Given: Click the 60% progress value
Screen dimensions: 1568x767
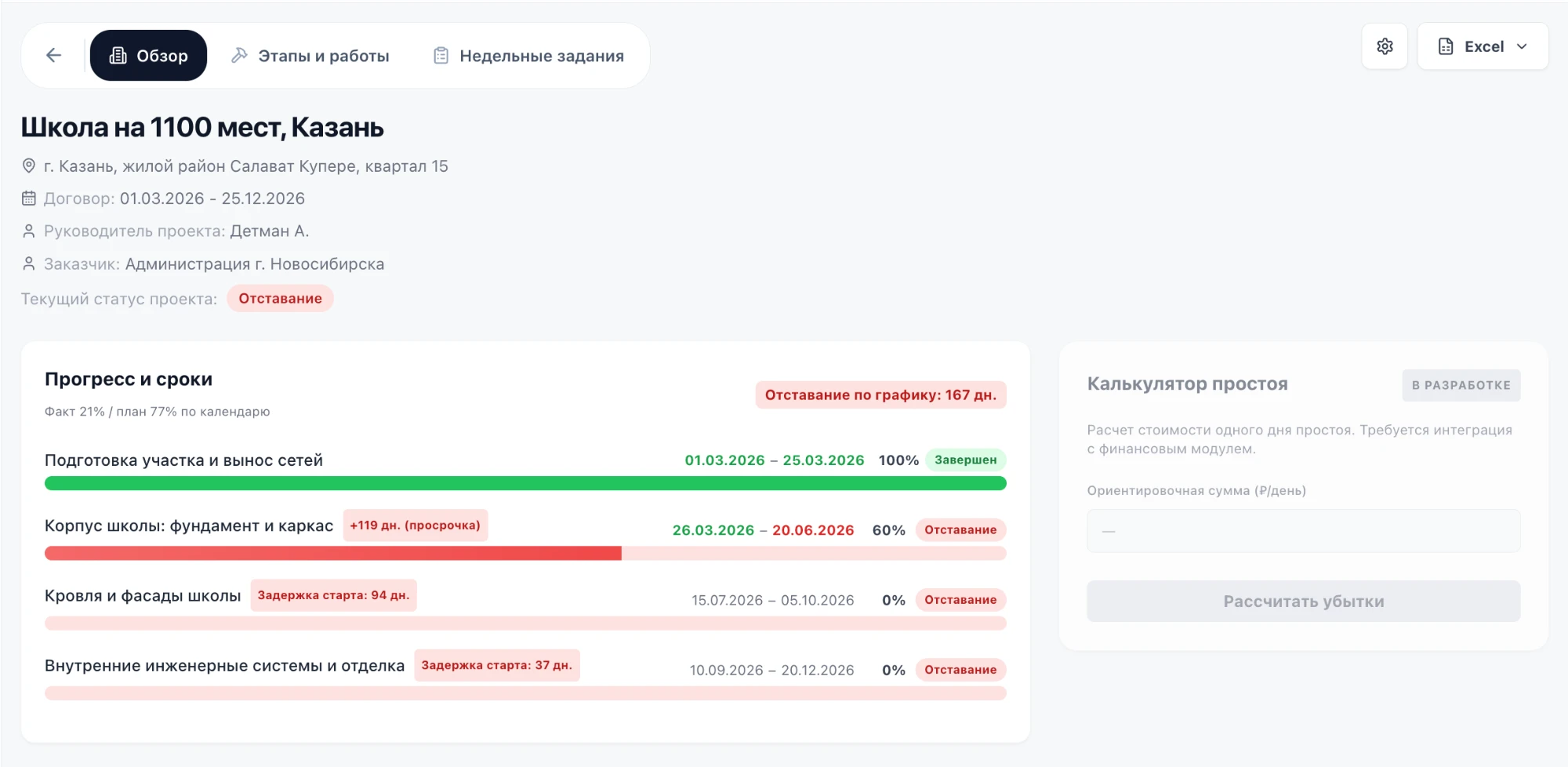Looking at the screenshot, I should (888, 530).
